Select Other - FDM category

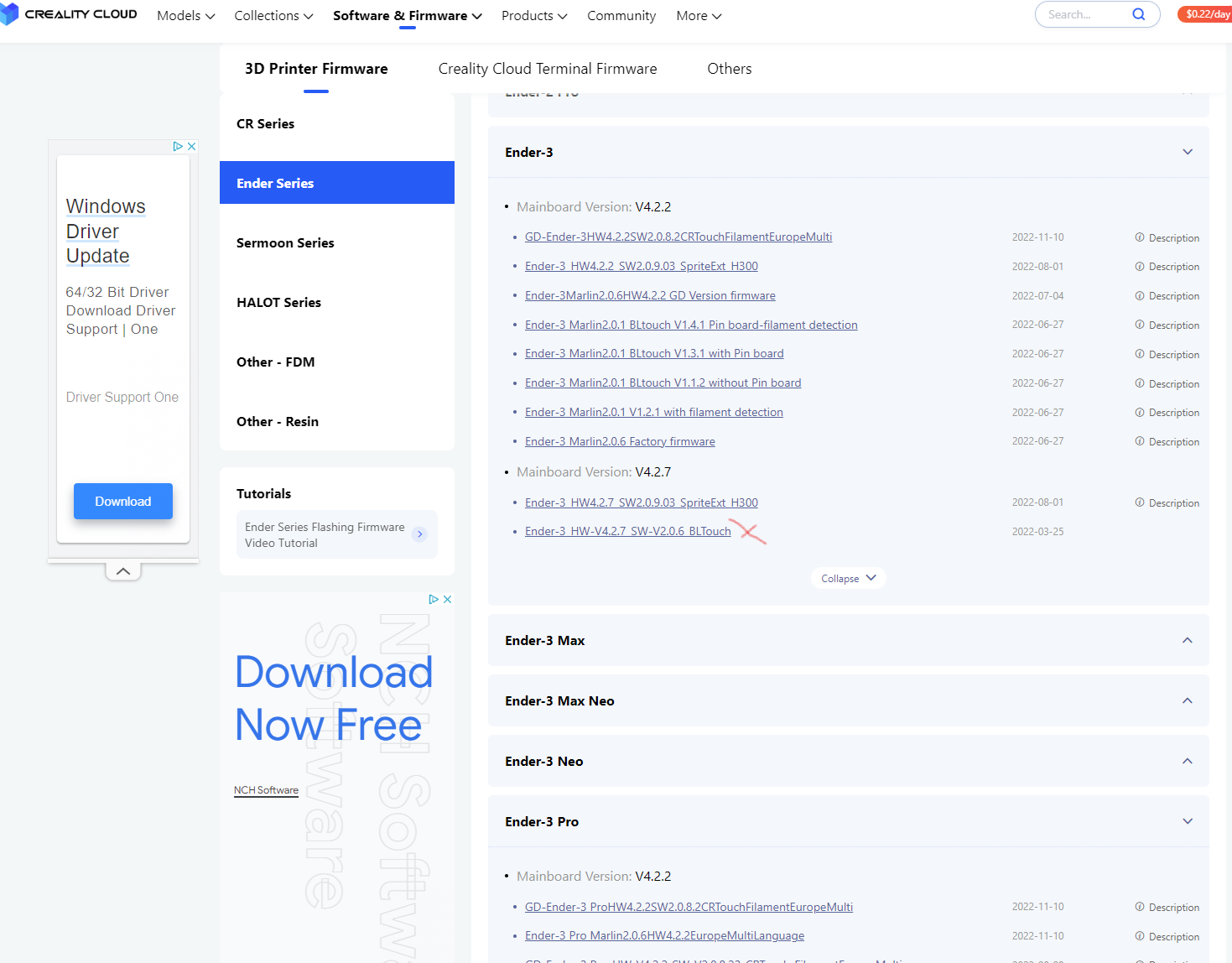(x=337, y=362)
